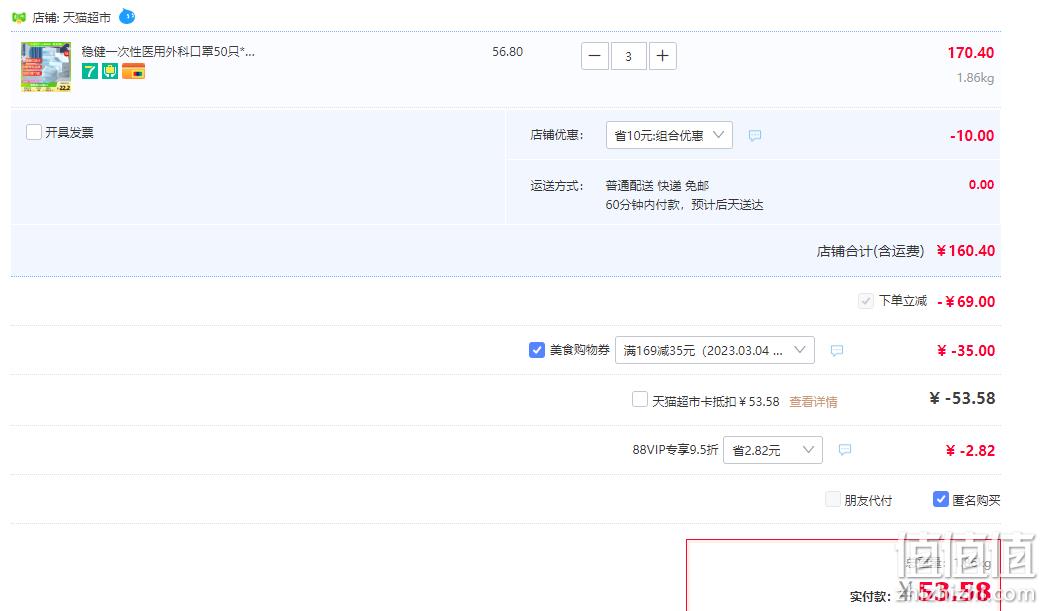This screenshot has width=1045, height=611.
Task: Click the item subtotal 170.40
Action: [x=970, y=53]
